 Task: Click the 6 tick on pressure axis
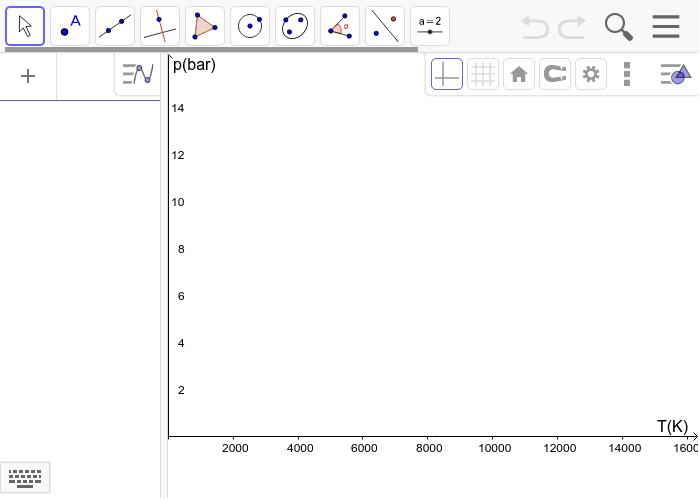181,296
